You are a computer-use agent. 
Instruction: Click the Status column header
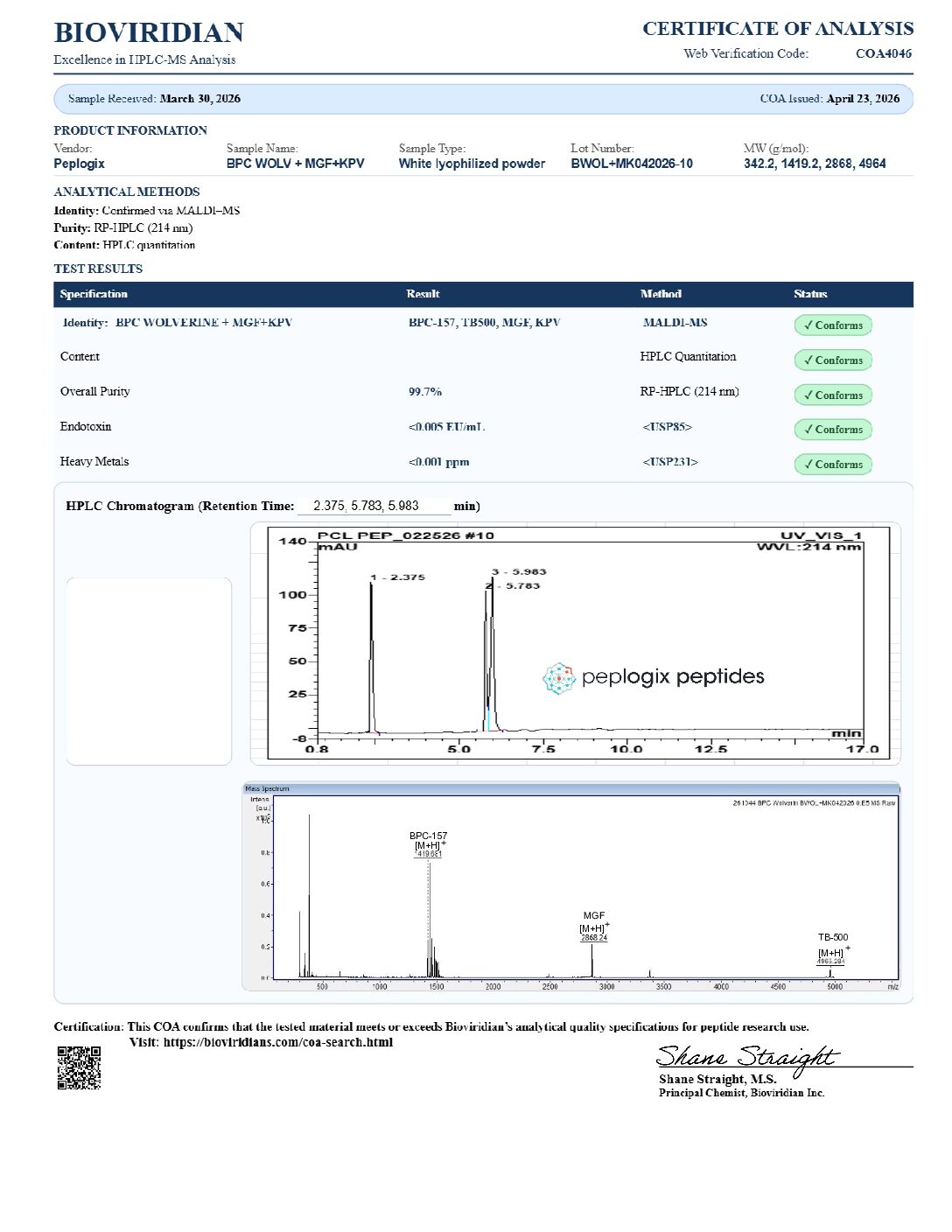810,294
